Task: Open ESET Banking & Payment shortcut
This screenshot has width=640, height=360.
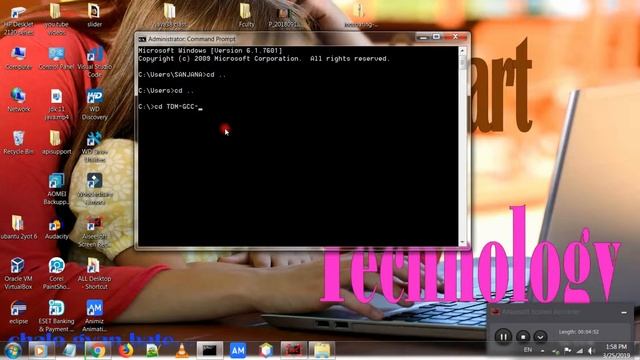Action: click(56, 316)
